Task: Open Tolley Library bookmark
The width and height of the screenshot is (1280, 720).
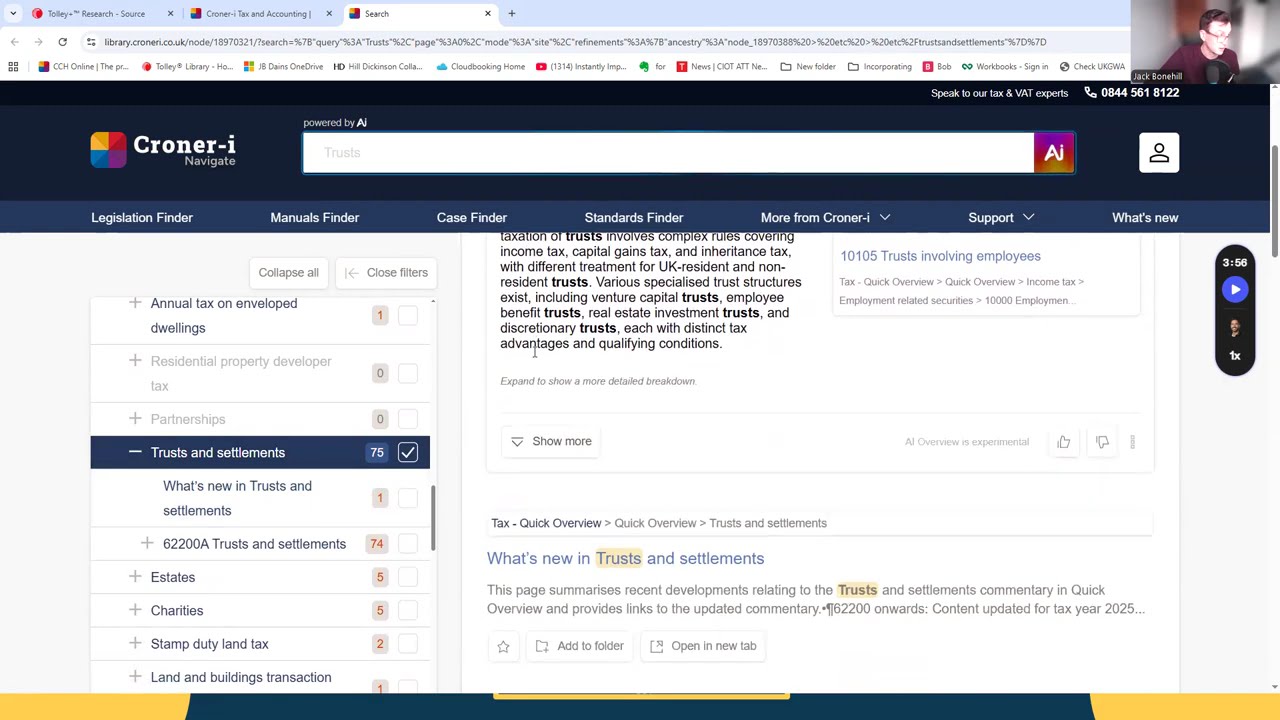Action: tap(187, 67)
